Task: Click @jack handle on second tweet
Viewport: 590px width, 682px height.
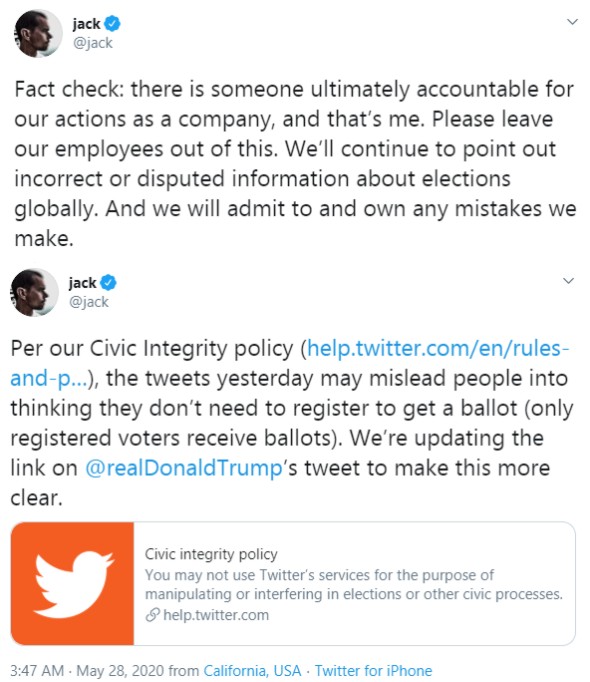Action: pyautogui.click(x=89, y=302)
